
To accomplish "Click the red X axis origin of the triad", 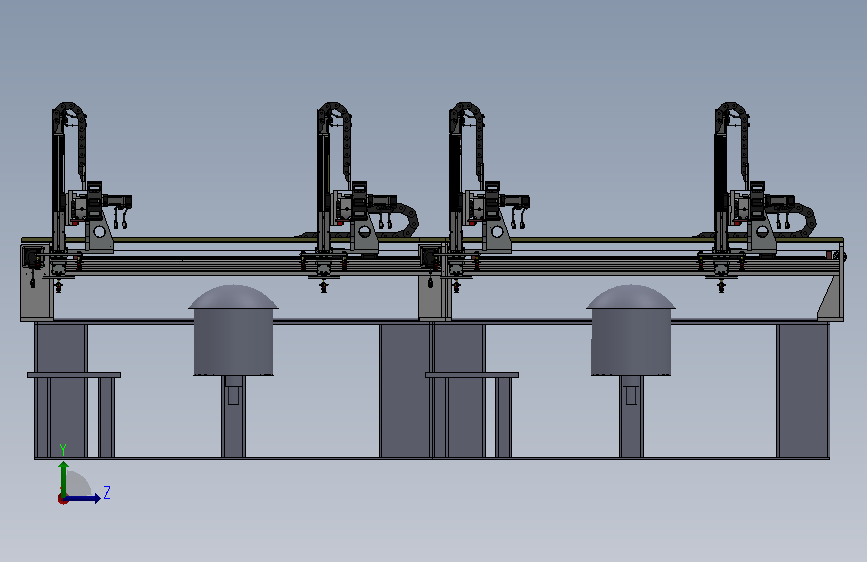I will pyautogui.click(x=62, y=499).
